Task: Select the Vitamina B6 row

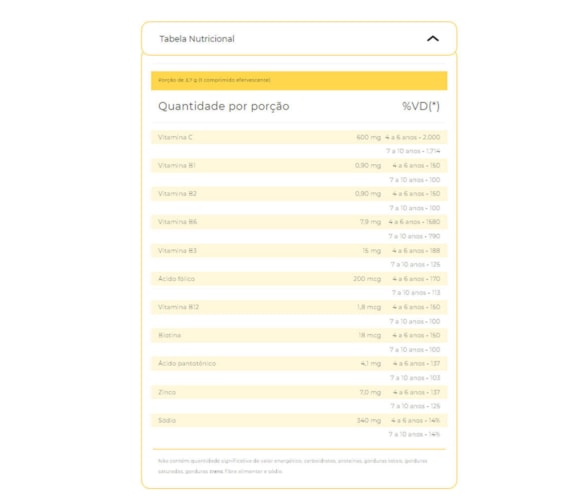Action: coord(299,222)
